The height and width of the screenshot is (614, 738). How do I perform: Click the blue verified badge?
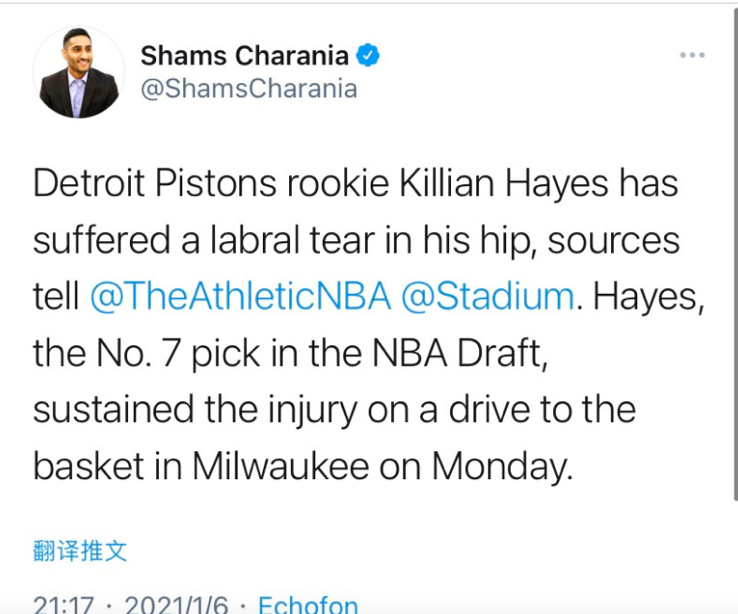[x=368, y=55]
